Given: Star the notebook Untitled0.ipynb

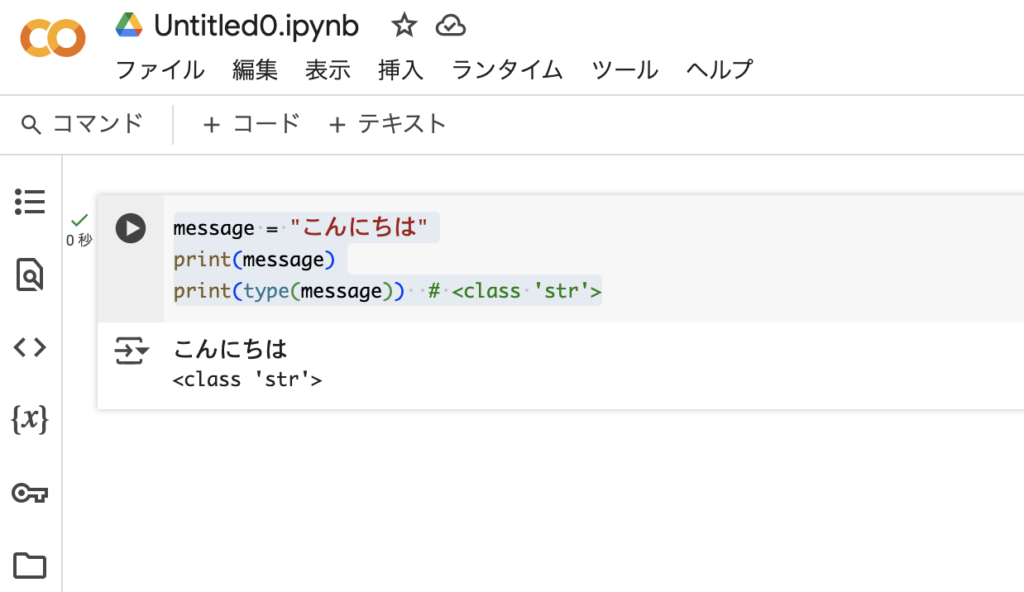Looking at the screenshot, I should 404,26.
